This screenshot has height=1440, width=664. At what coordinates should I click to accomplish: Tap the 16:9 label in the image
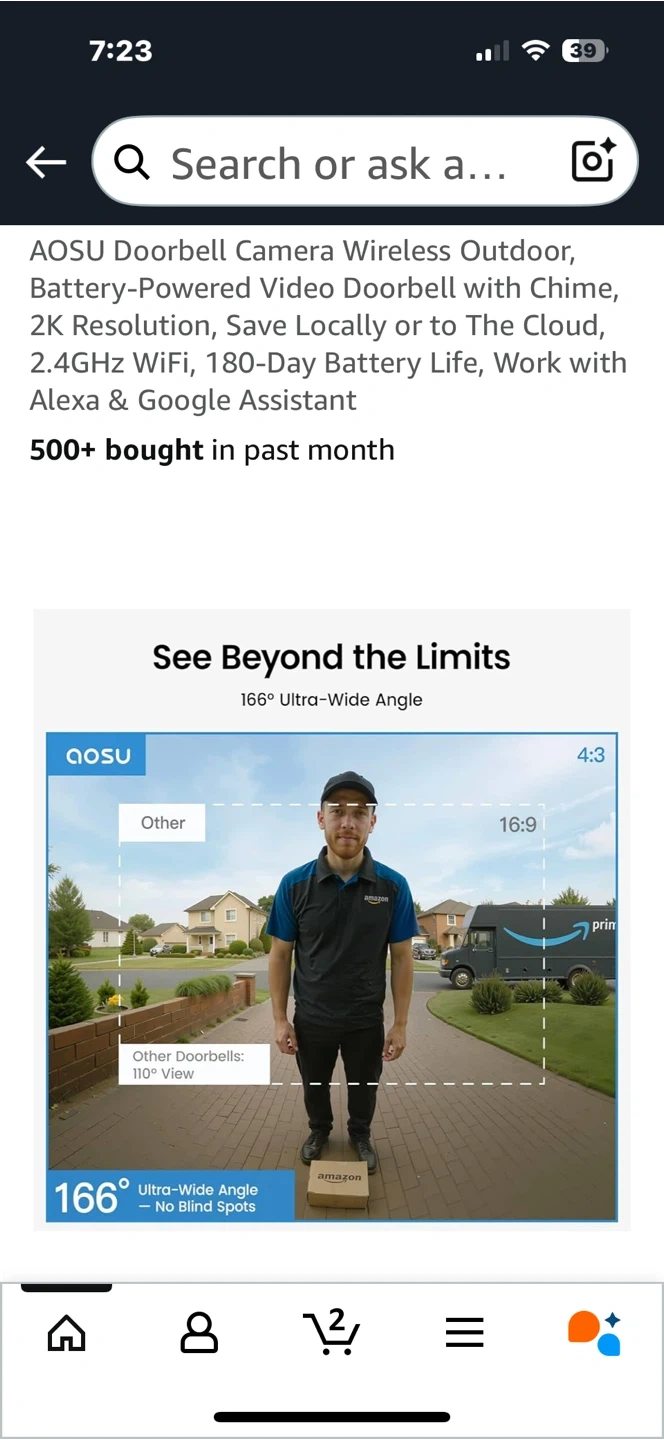tap(517, 825)
